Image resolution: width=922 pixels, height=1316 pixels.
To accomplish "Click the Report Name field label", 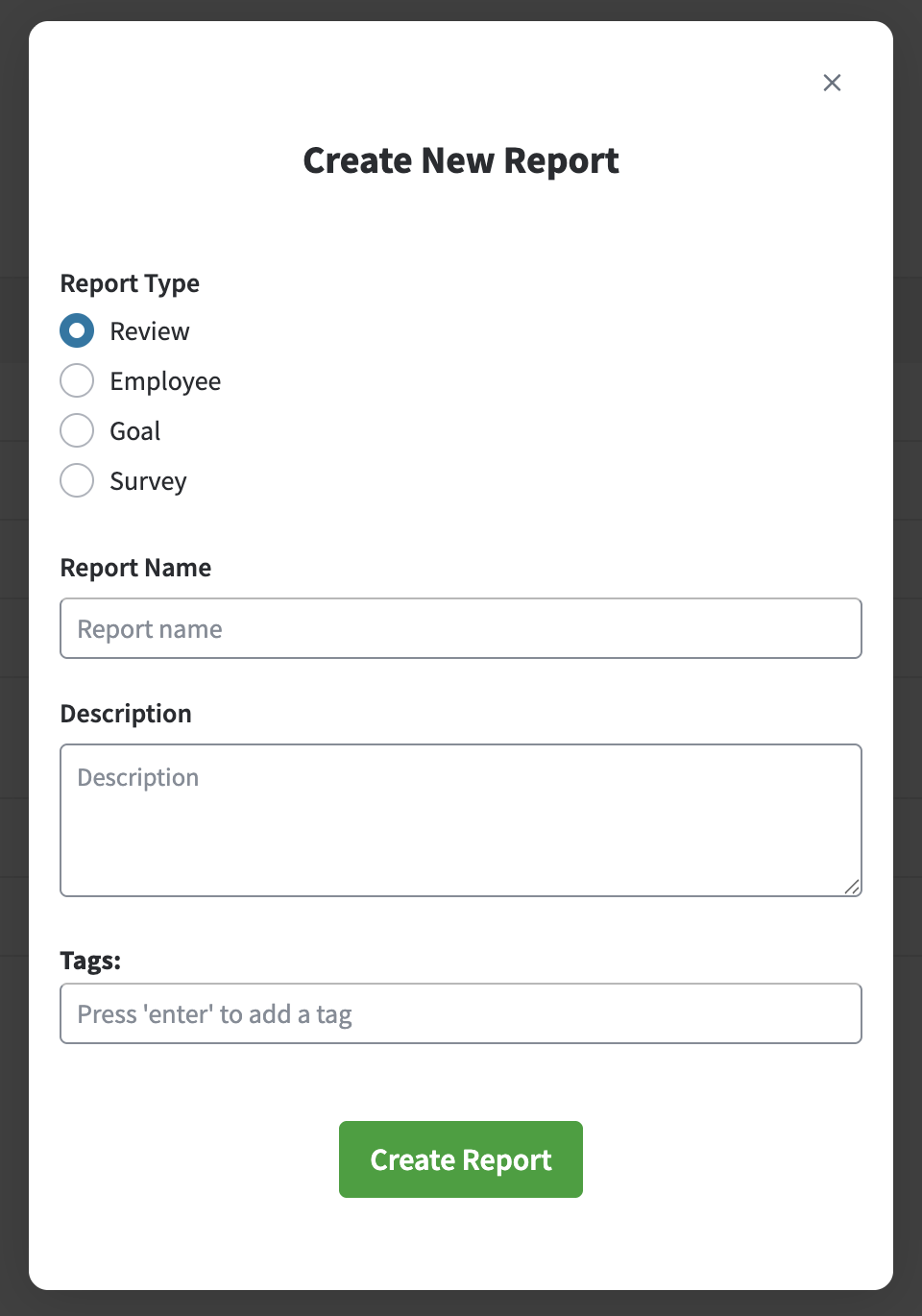I will click(x=135, y=568).
